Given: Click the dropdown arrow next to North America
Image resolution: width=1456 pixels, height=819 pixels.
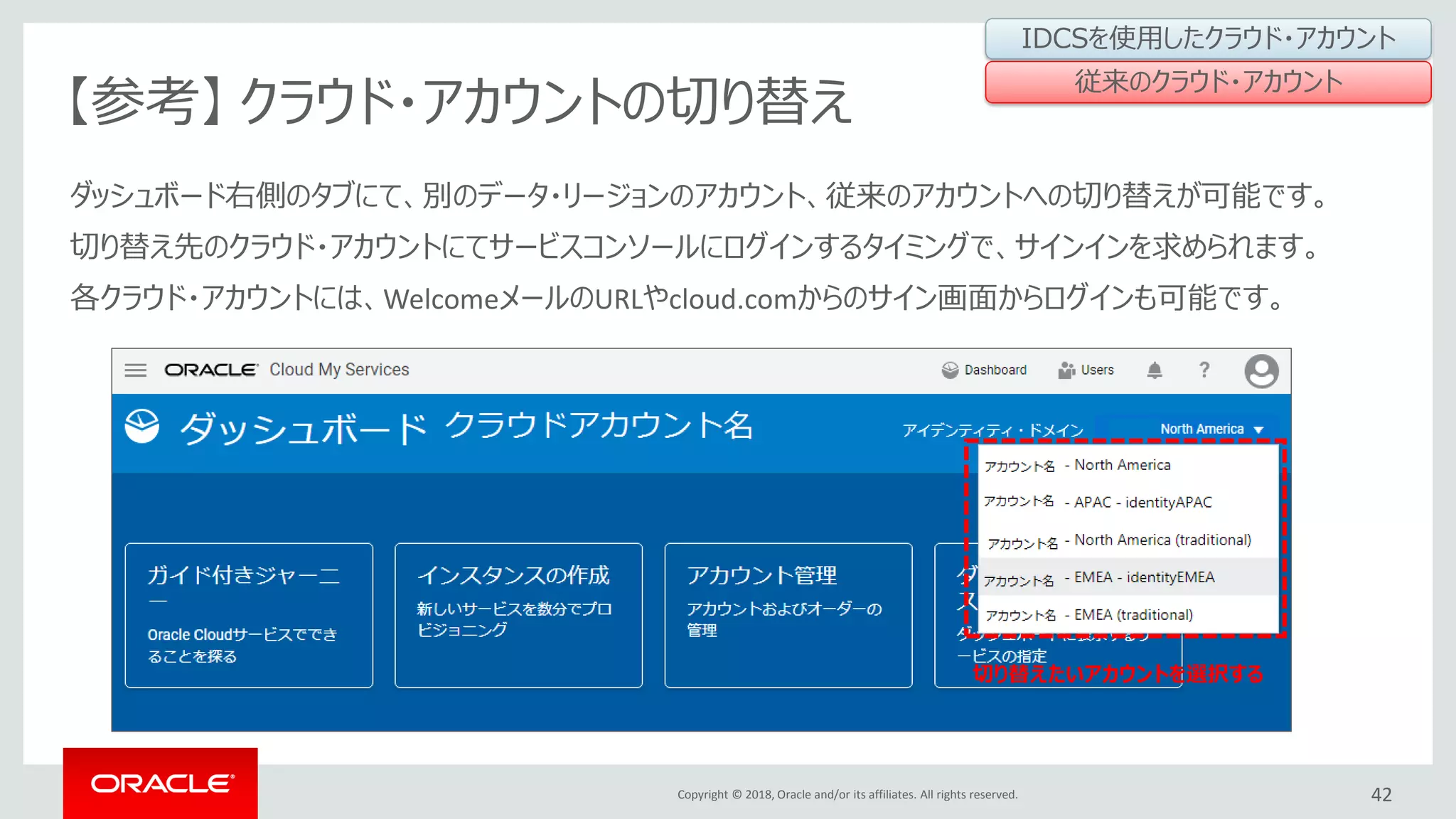Looking at the screenshot, I should pyautogui.click(x=1258, y=429).
